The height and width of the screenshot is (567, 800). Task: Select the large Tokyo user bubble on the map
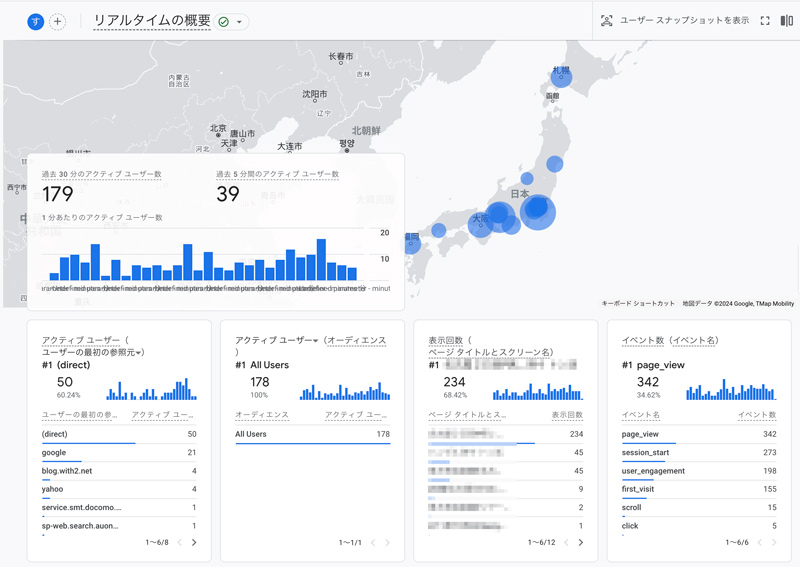(x=538, y=212)
